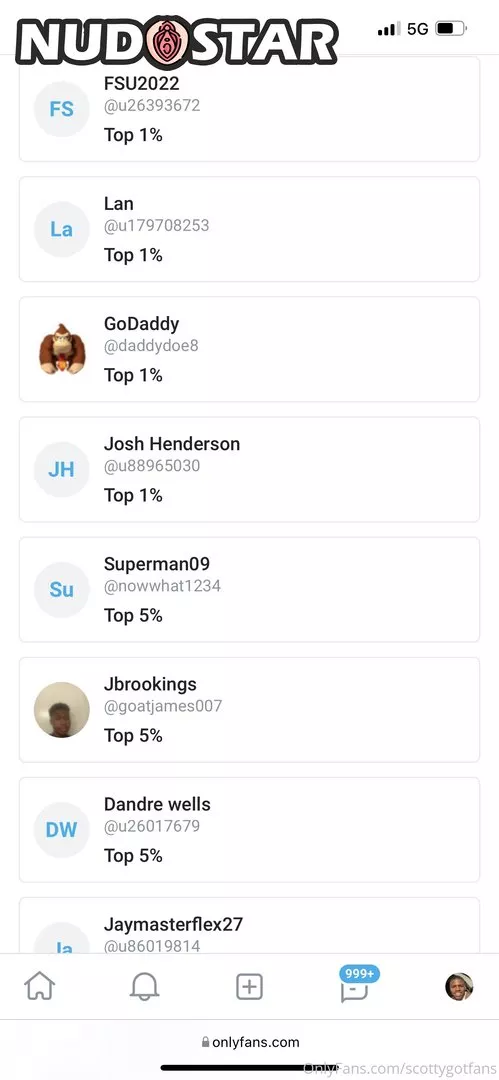Image resolution: width=499 pixels, height=1080 pixels.
Task: Open the Josh Henderson fan card
Action: pyautogui.click(x=250, y=469)
